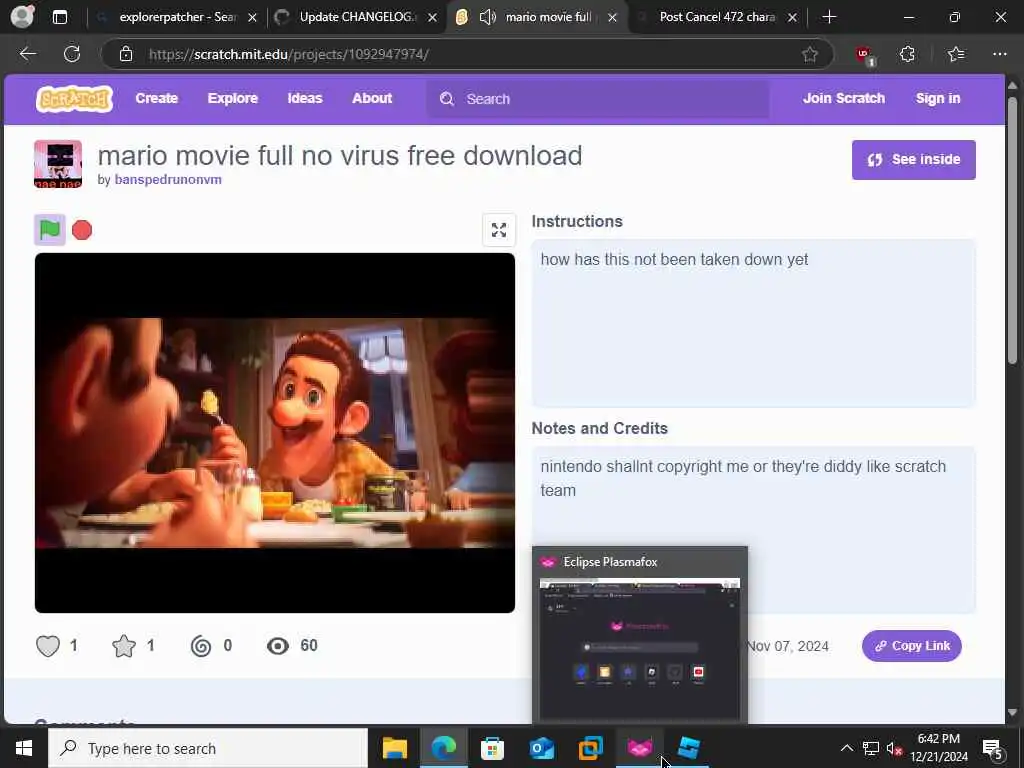This screenshot has height=768, width=1024.
Task: Close the explorerpatcher tab
Action: [252, 18]
